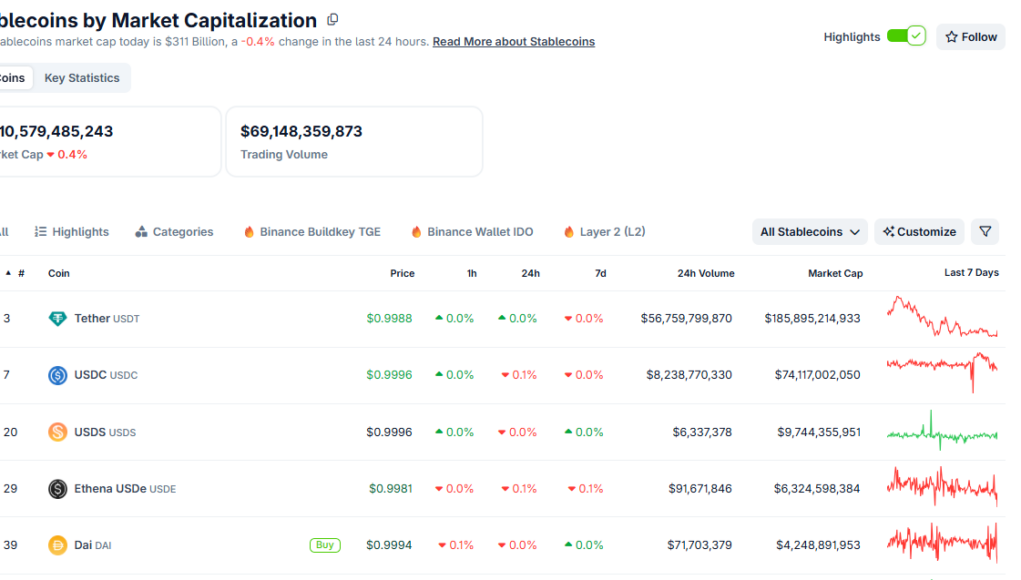This screenshot has height=580, width=1021.
Task: Click the Ethena USDe coin logo icon
Action: pos(58,489)
